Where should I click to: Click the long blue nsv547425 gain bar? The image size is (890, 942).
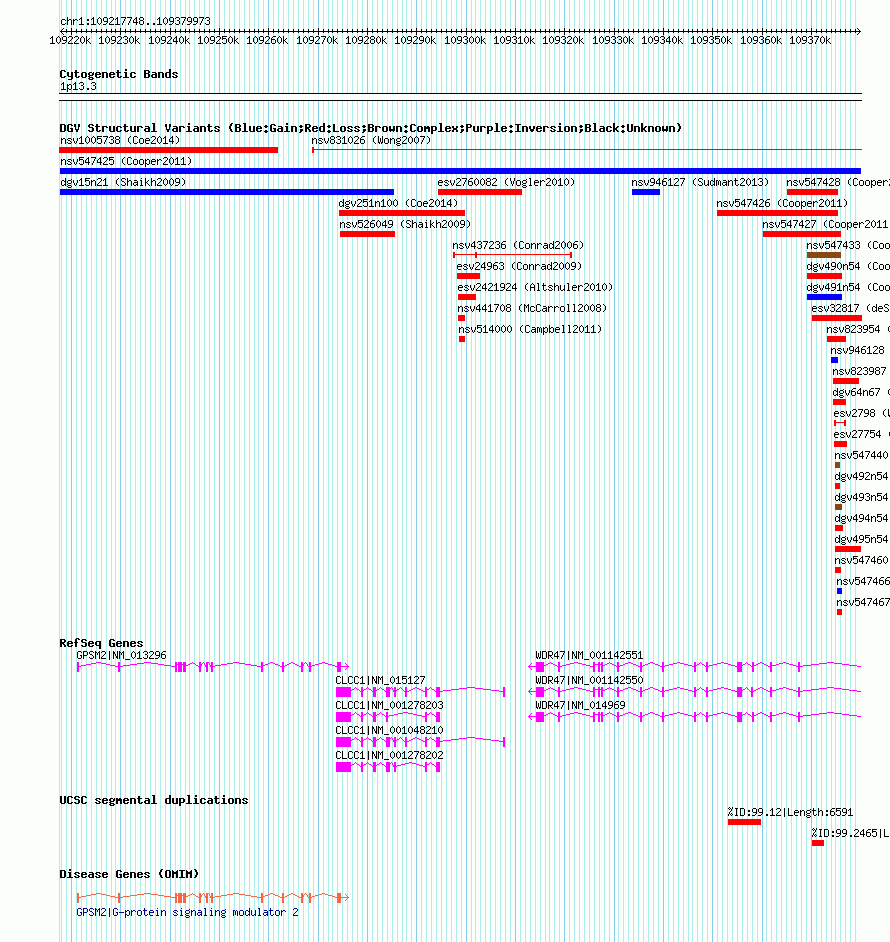[x=460, y=171]
